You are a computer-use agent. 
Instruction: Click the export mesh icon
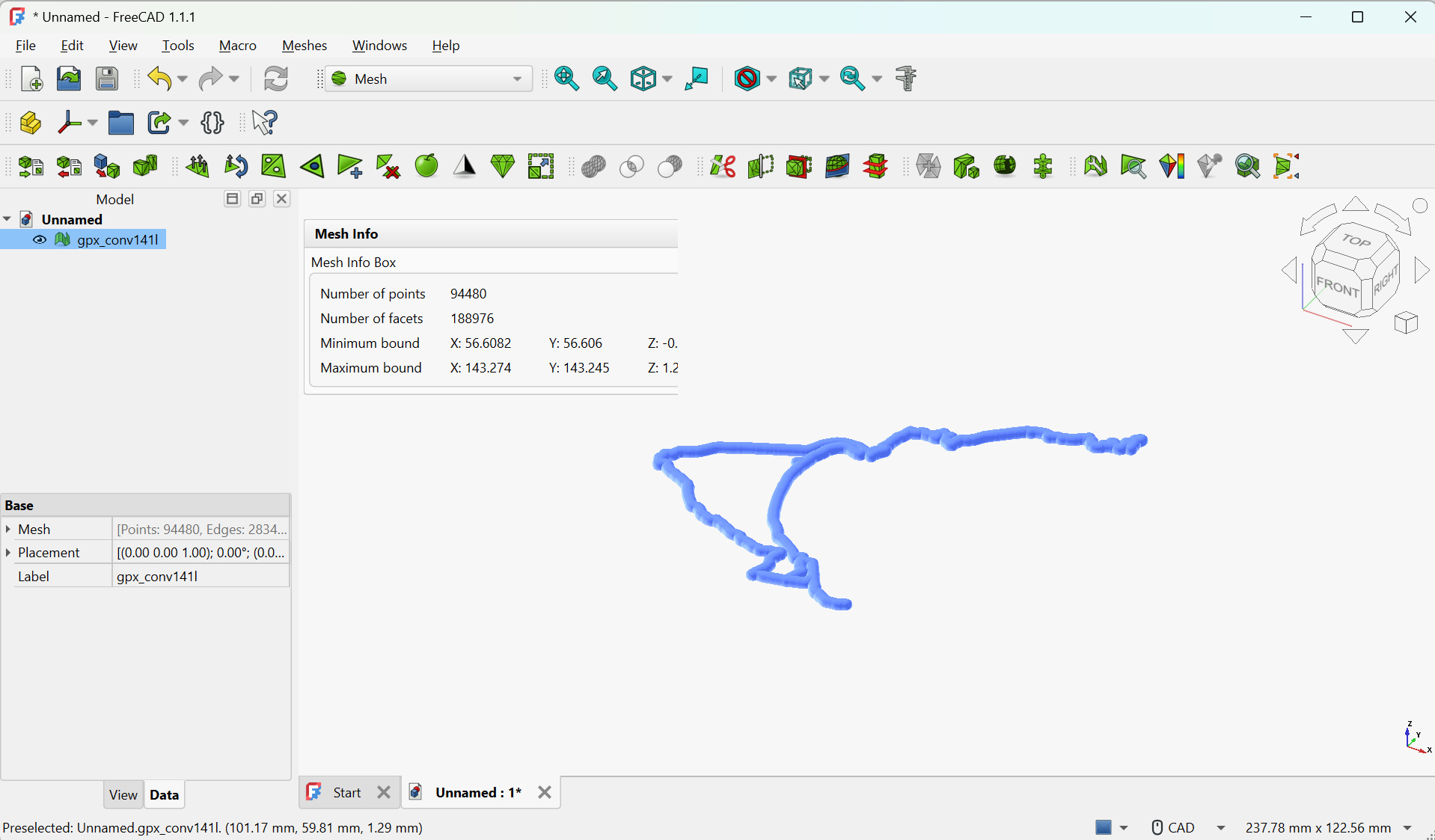69,166
